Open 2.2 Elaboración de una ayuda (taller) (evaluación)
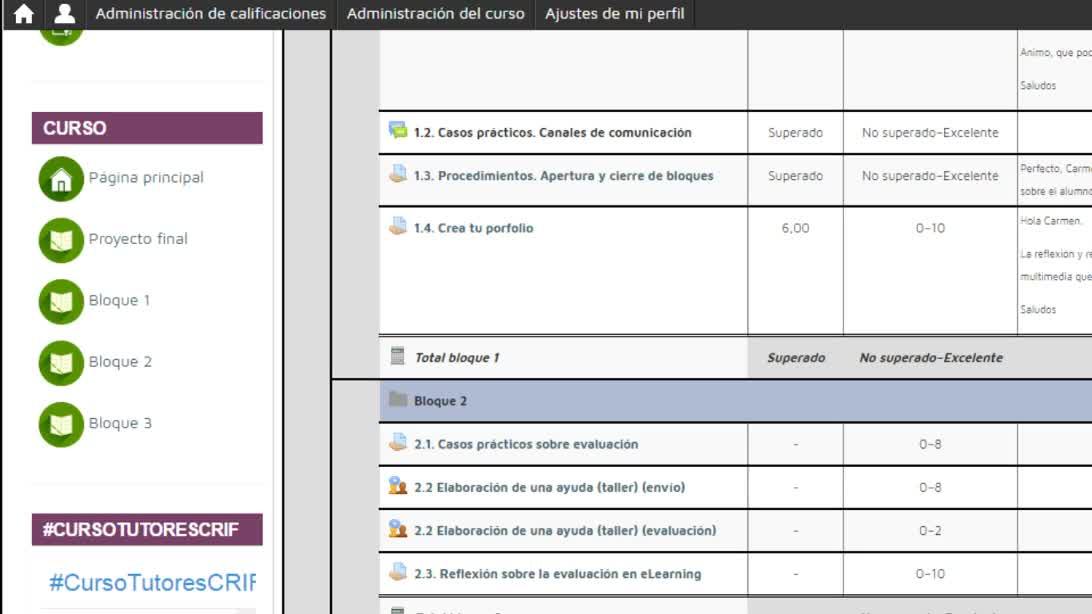 [565, 530]
